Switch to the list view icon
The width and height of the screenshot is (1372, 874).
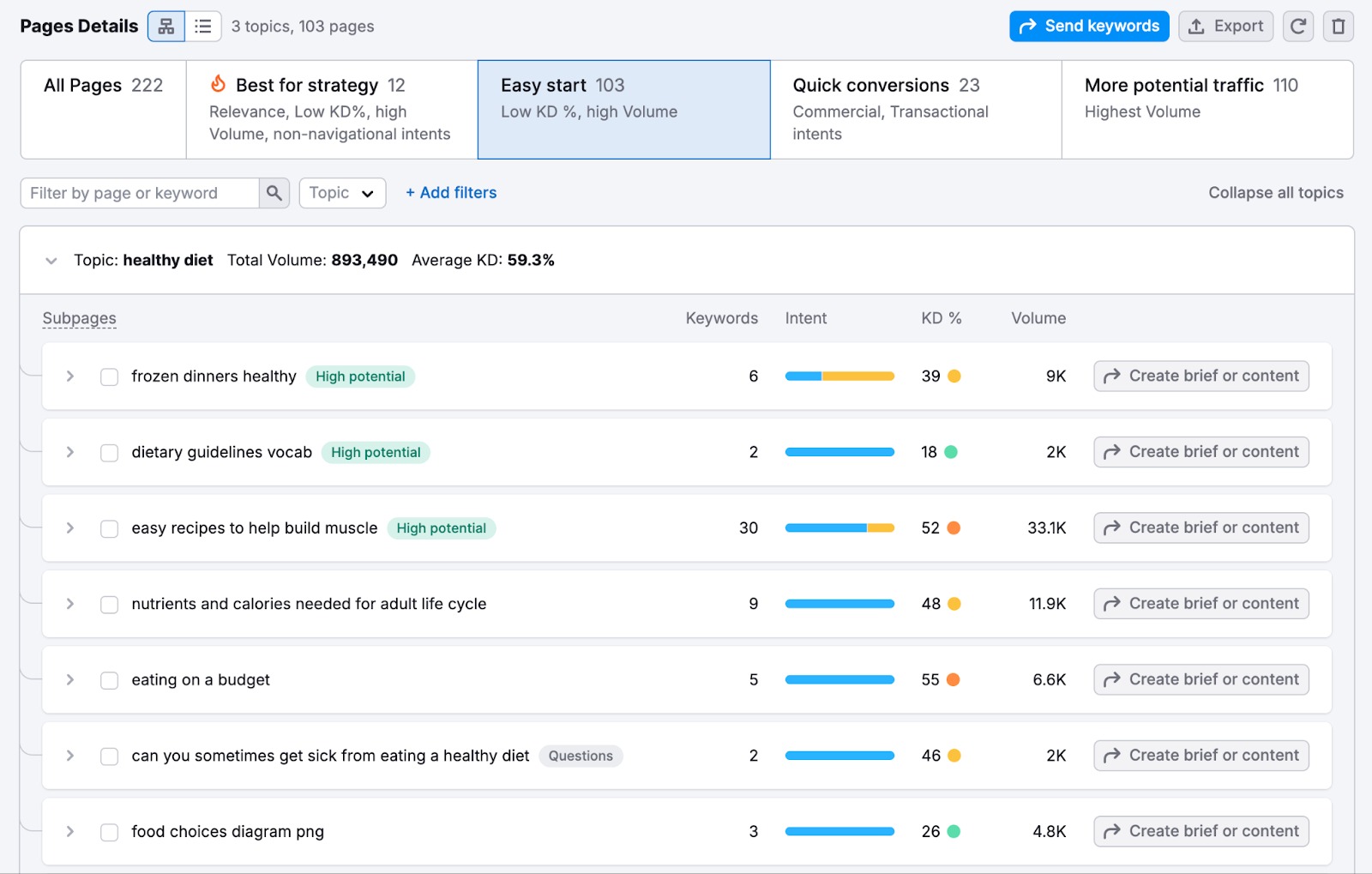pyautogui.click(x=203, y=27)
